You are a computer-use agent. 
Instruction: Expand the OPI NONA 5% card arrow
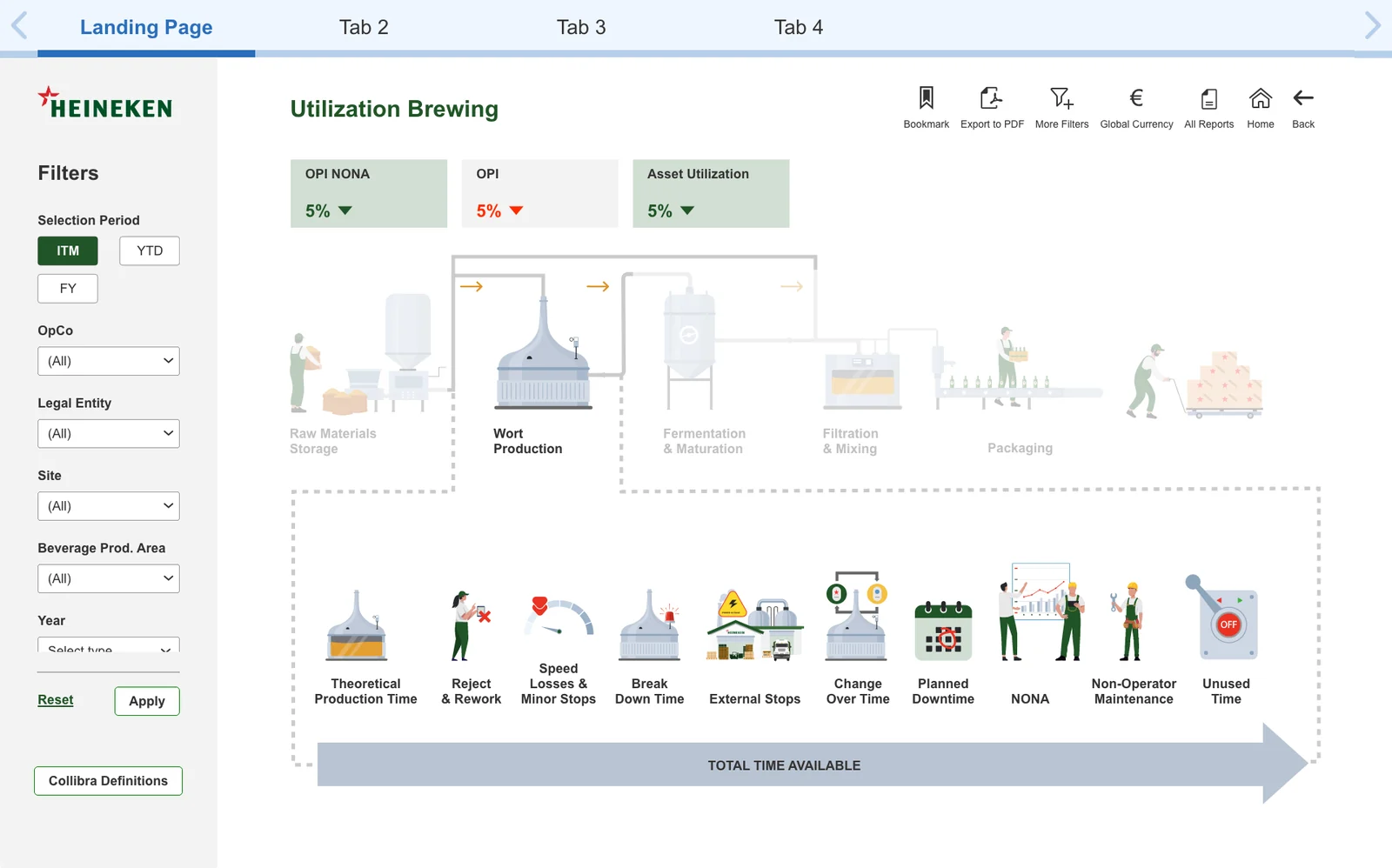pos(345,210)
